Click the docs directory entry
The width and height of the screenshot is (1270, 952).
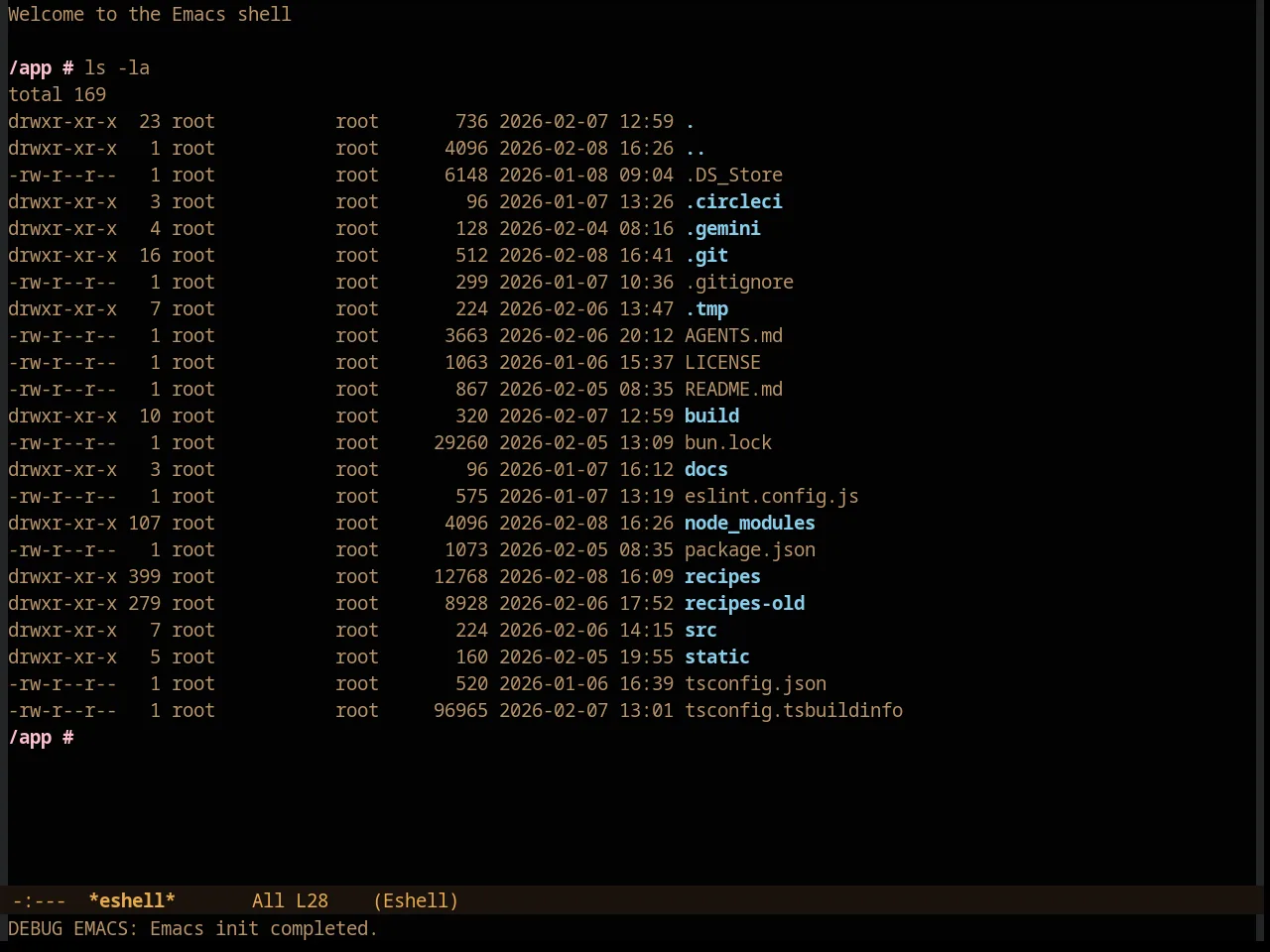(706, 469)
